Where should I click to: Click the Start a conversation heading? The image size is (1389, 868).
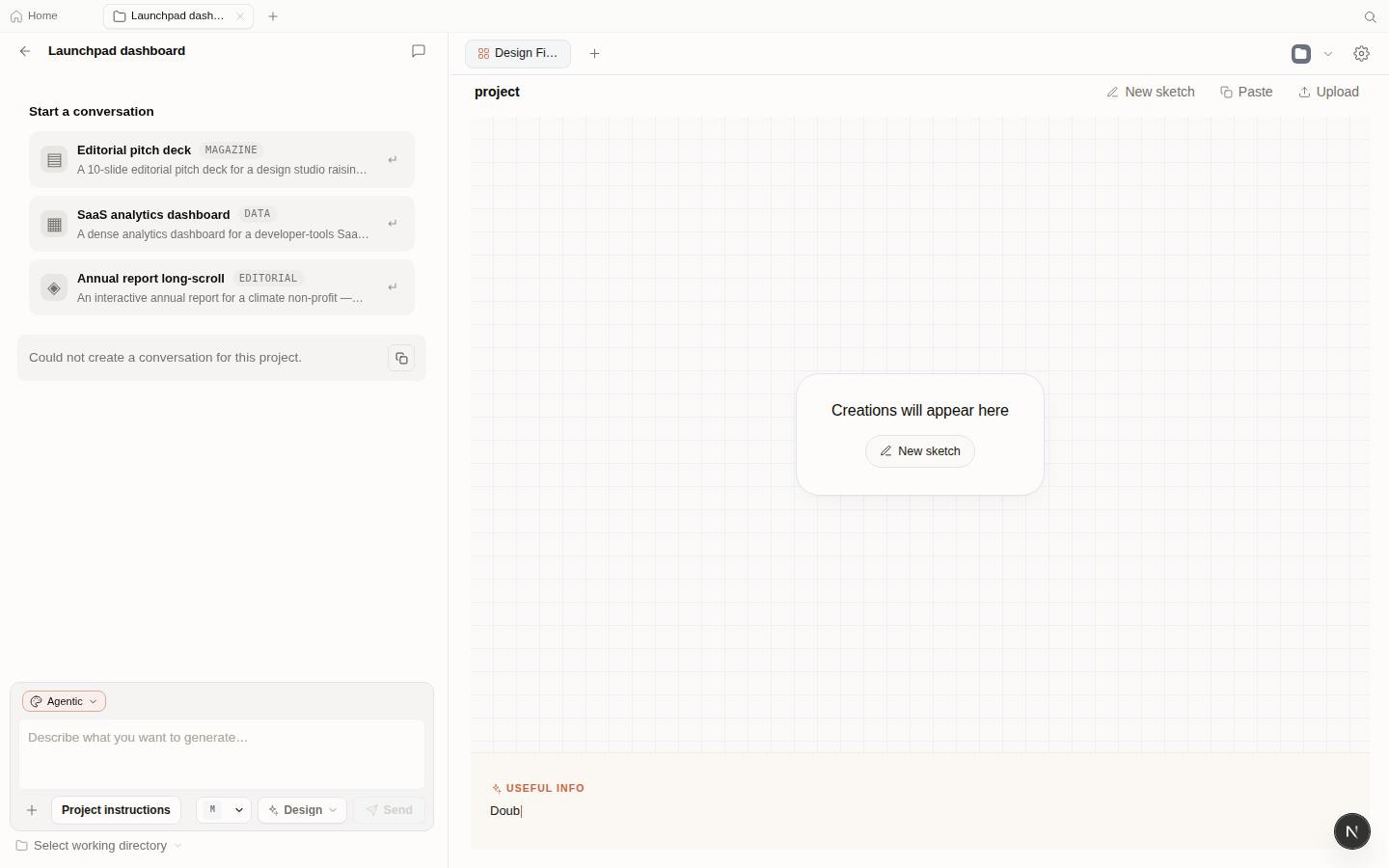(92, 112)
